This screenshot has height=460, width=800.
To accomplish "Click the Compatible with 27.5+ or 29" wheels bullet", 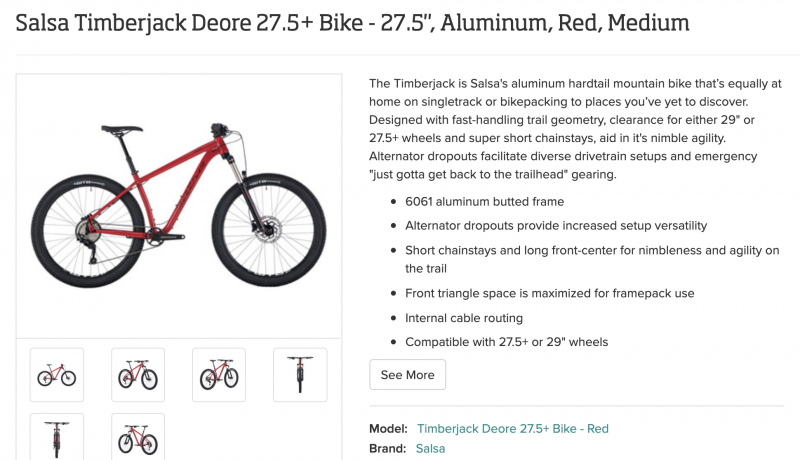I will [506, 342].
